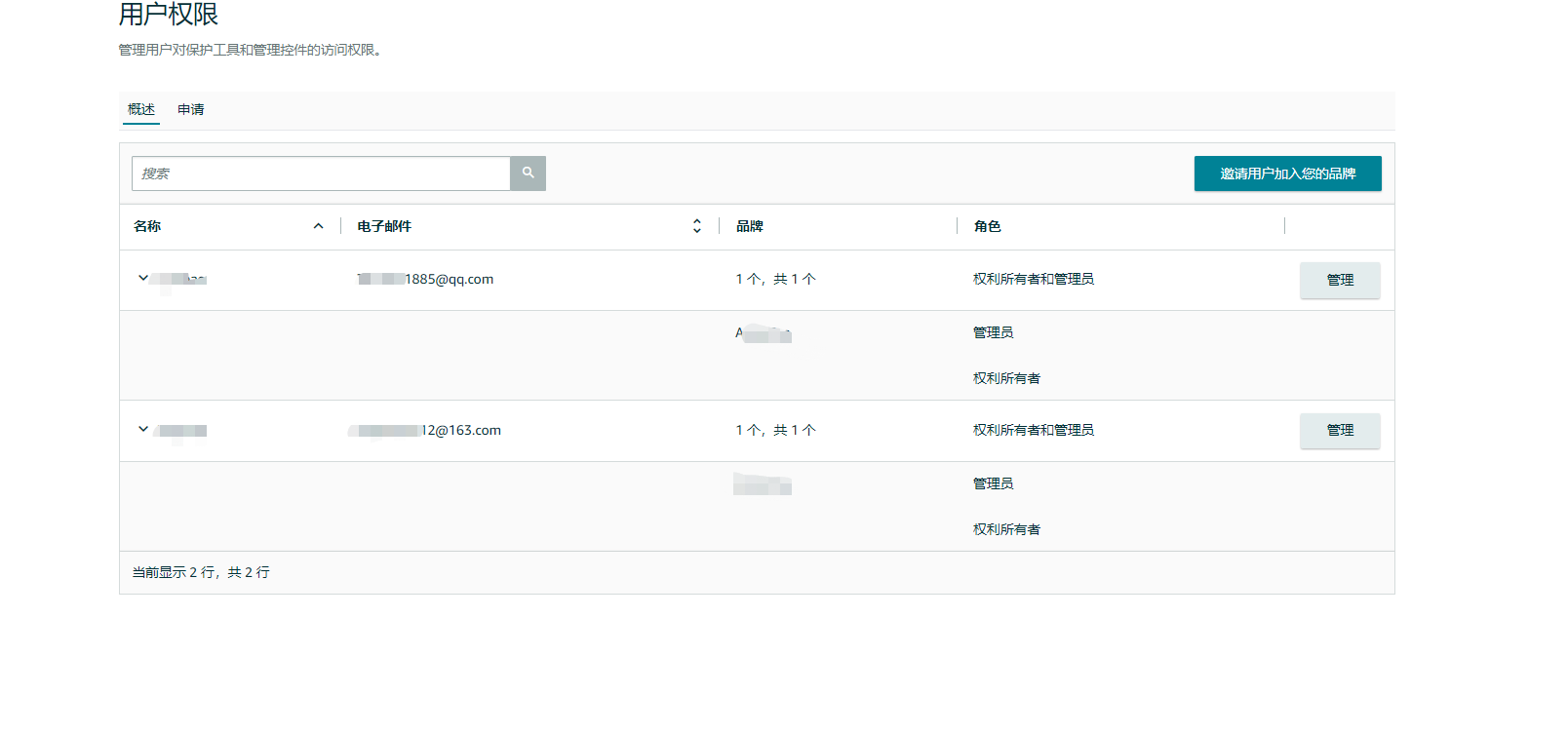Screen dimensions: 1568x733
Task: Open the 申请 tab
Action: click(191, 109)
